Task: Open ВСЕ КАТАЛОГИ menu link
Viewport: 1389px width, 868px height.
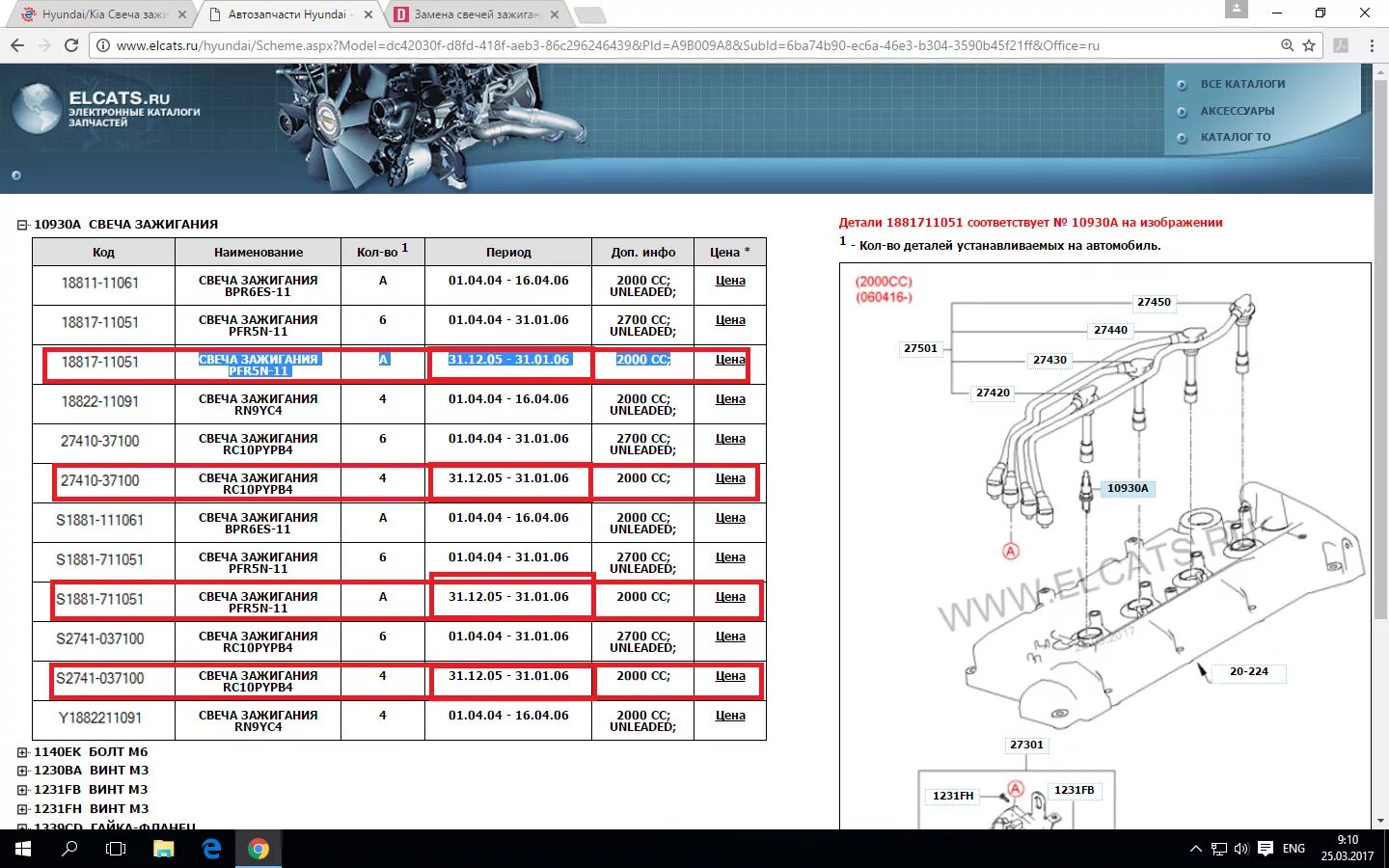Action: click(1242, 84)
